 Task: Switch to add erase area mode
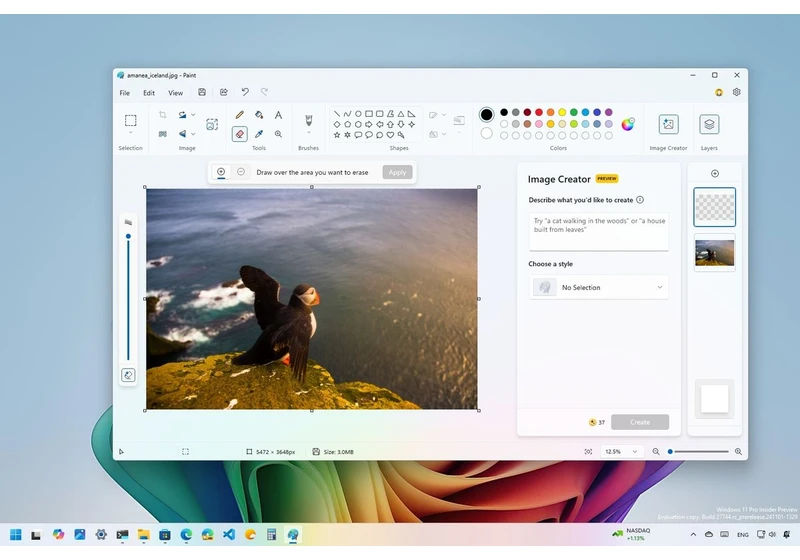pos(221,172)
